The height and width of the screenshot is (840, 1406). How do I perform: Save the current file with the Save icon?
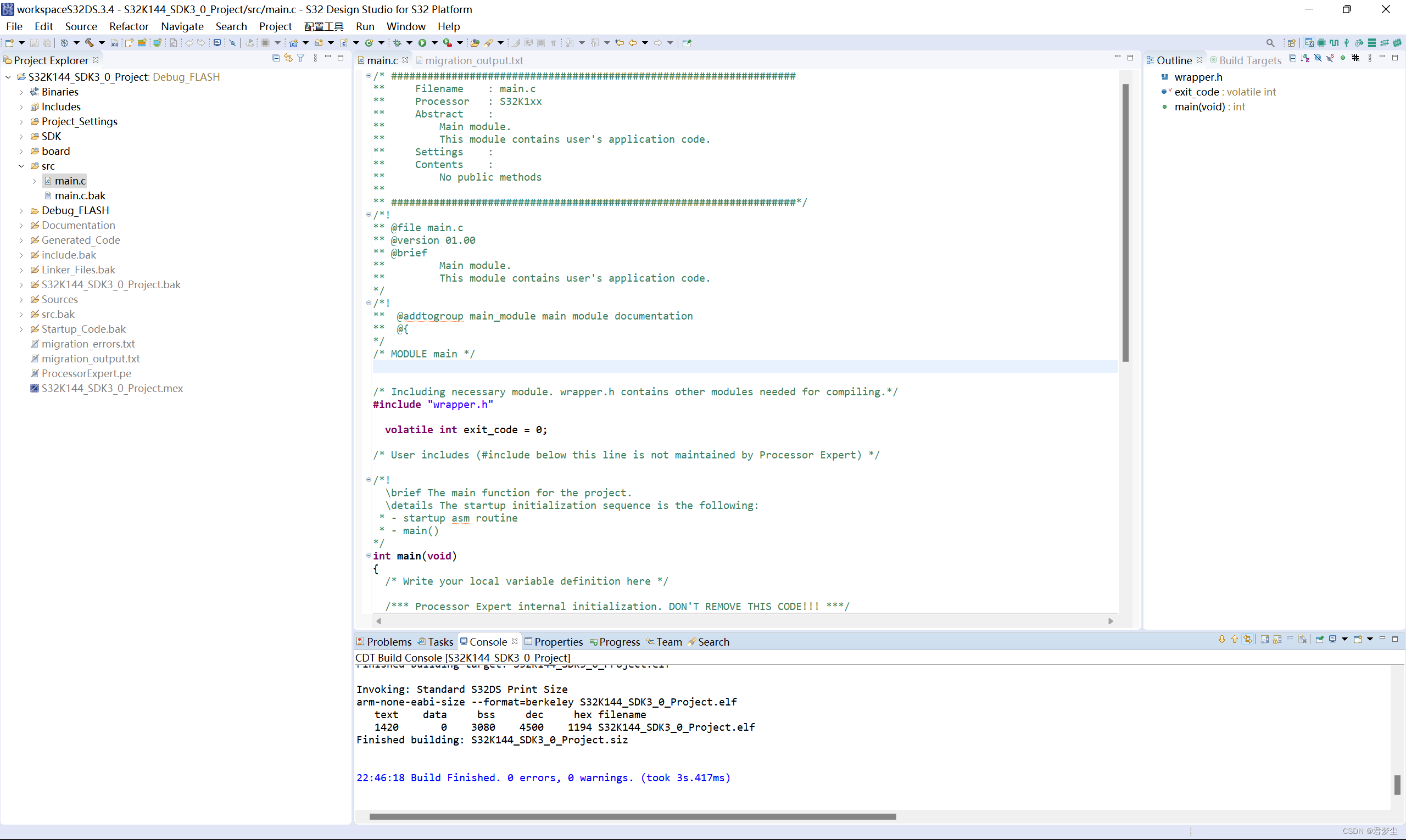(x=35, y=42)
